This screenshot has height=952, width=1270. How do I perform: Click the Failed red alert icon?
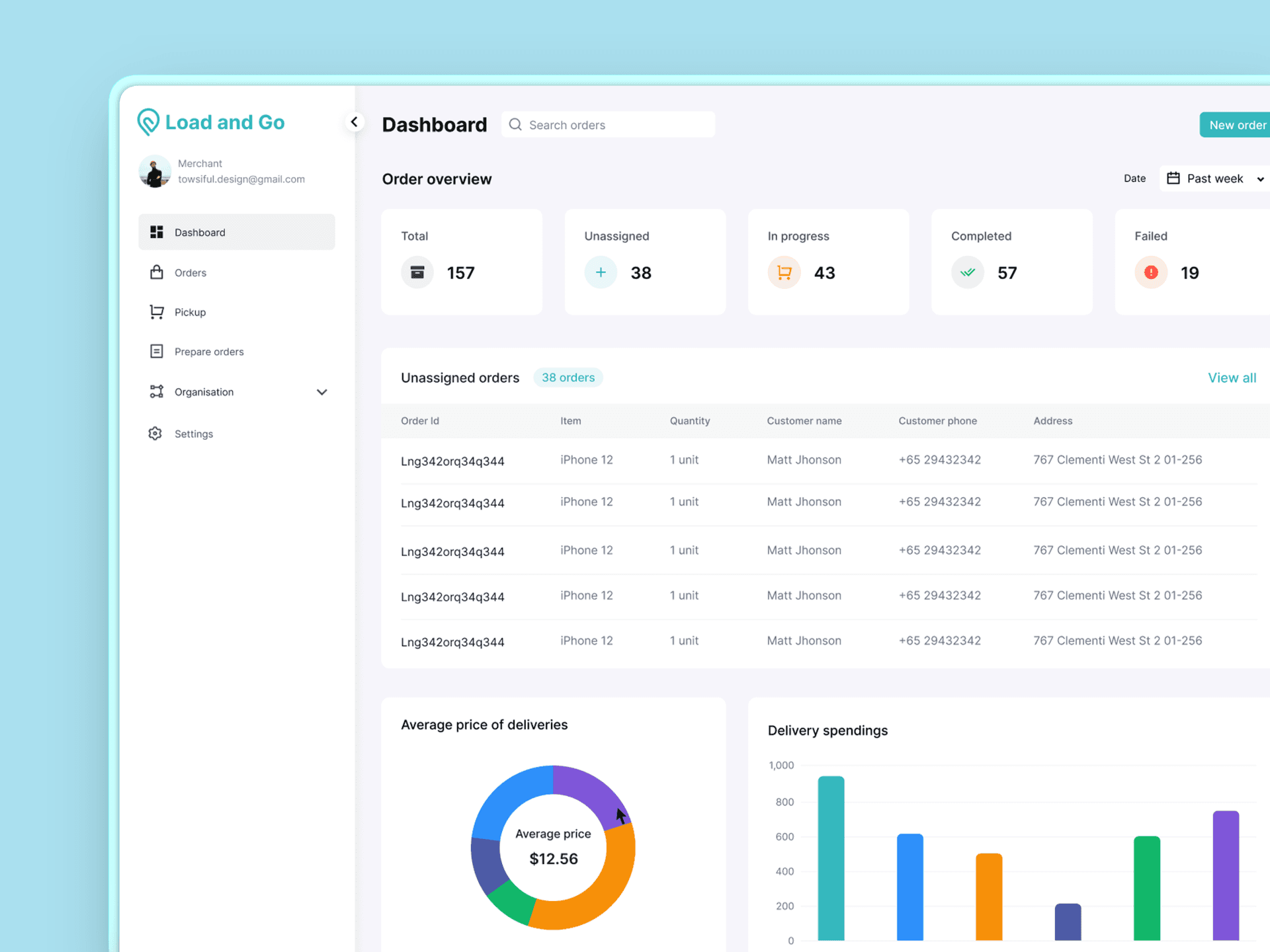(x=1151, y=272)
